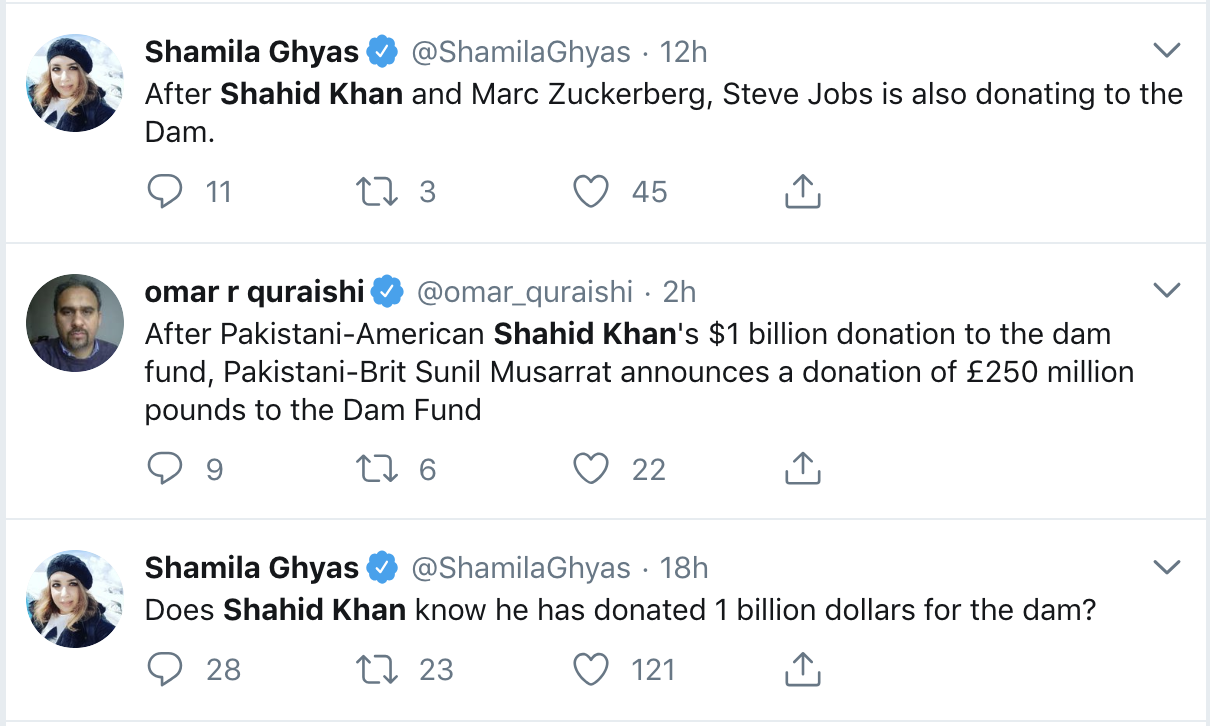The width and height of the screenshot is (1210, 726).
Task: Like omar r quraishi's dam fund tweet
Action: tap(592, 468)
